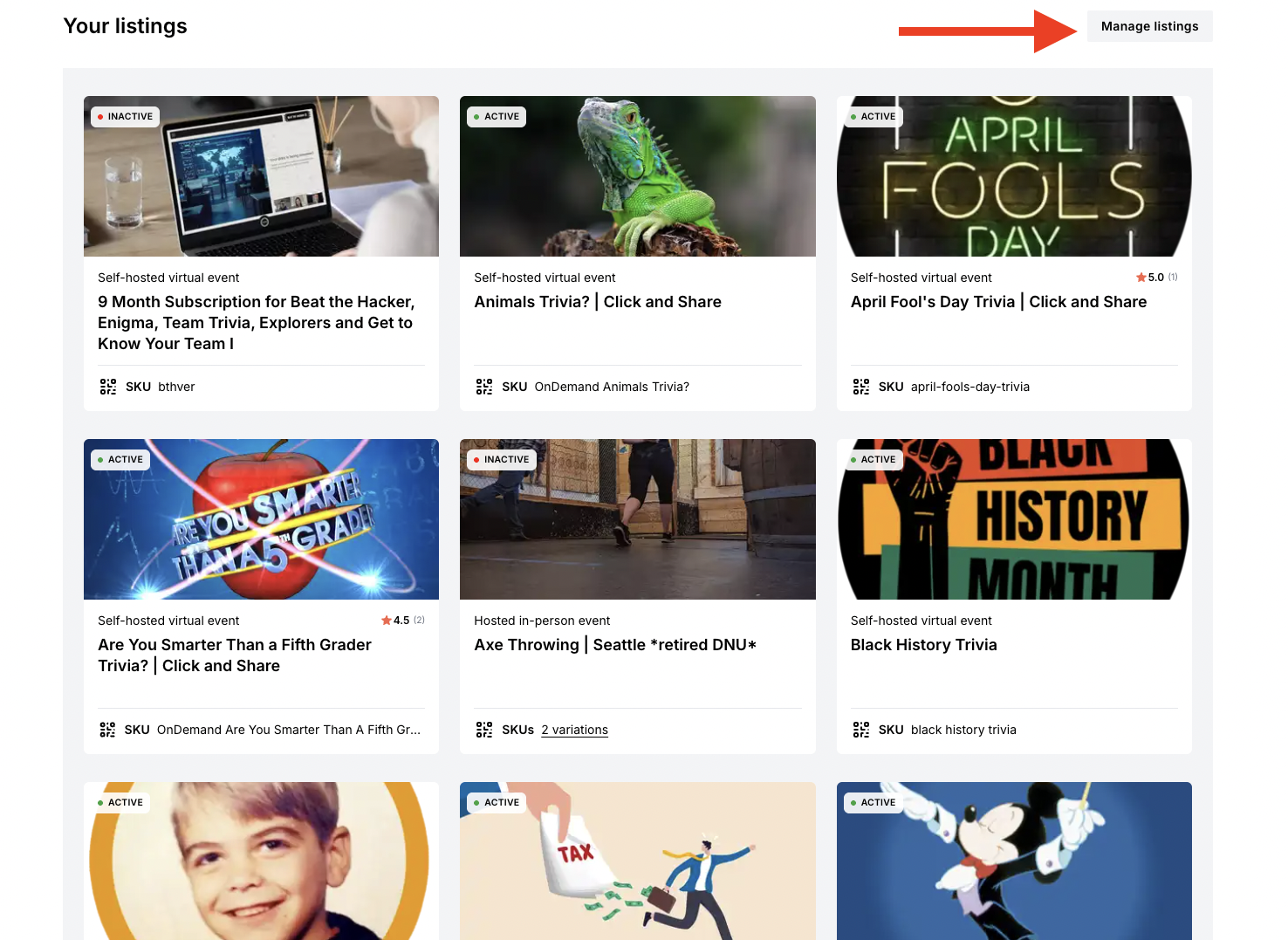The height and width of the screenshot is (940, 1288).
Task: Click the ACTIVE badge on the TAX illustration card
Action: [x=497, y=802]
